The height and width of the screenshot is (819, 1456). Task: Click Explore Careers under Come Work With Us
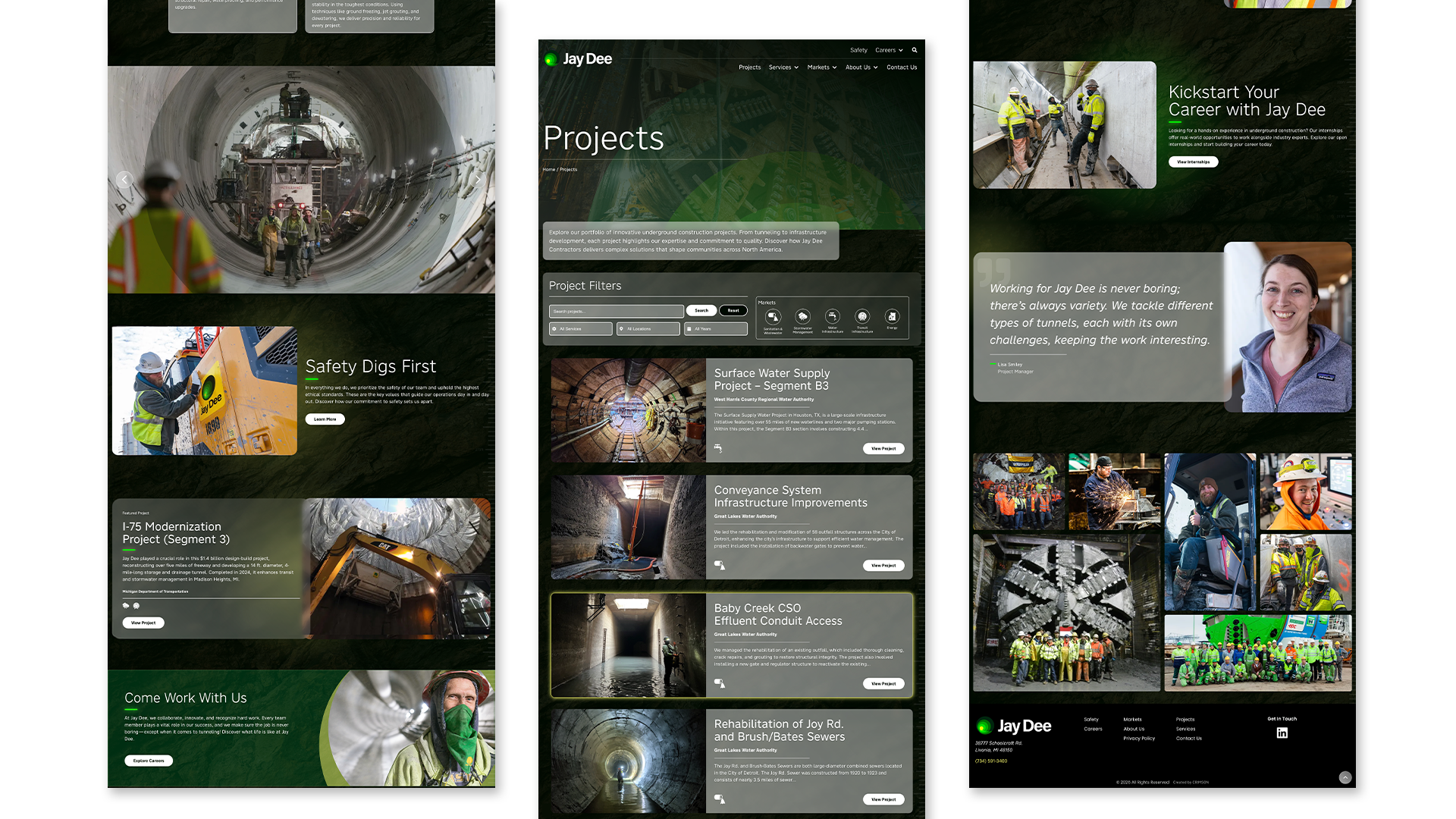tap(149, 761)
